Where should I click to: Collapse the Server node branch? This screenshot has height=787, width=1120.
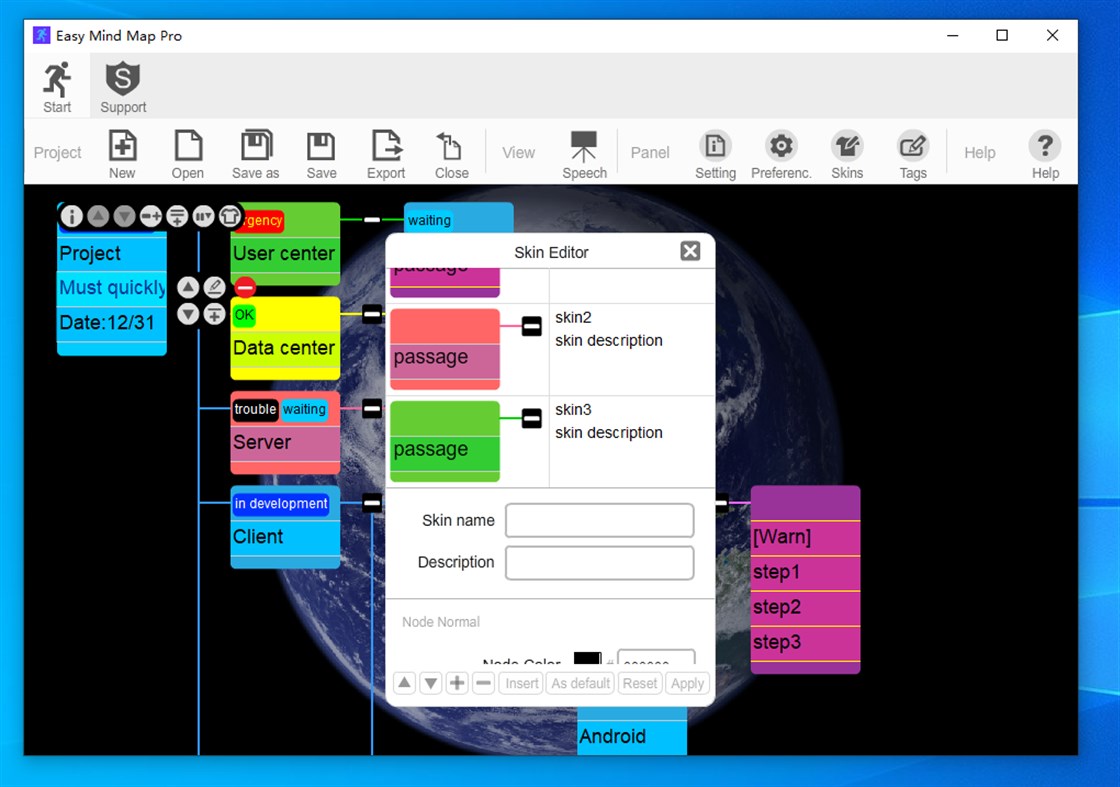(371, 408)
